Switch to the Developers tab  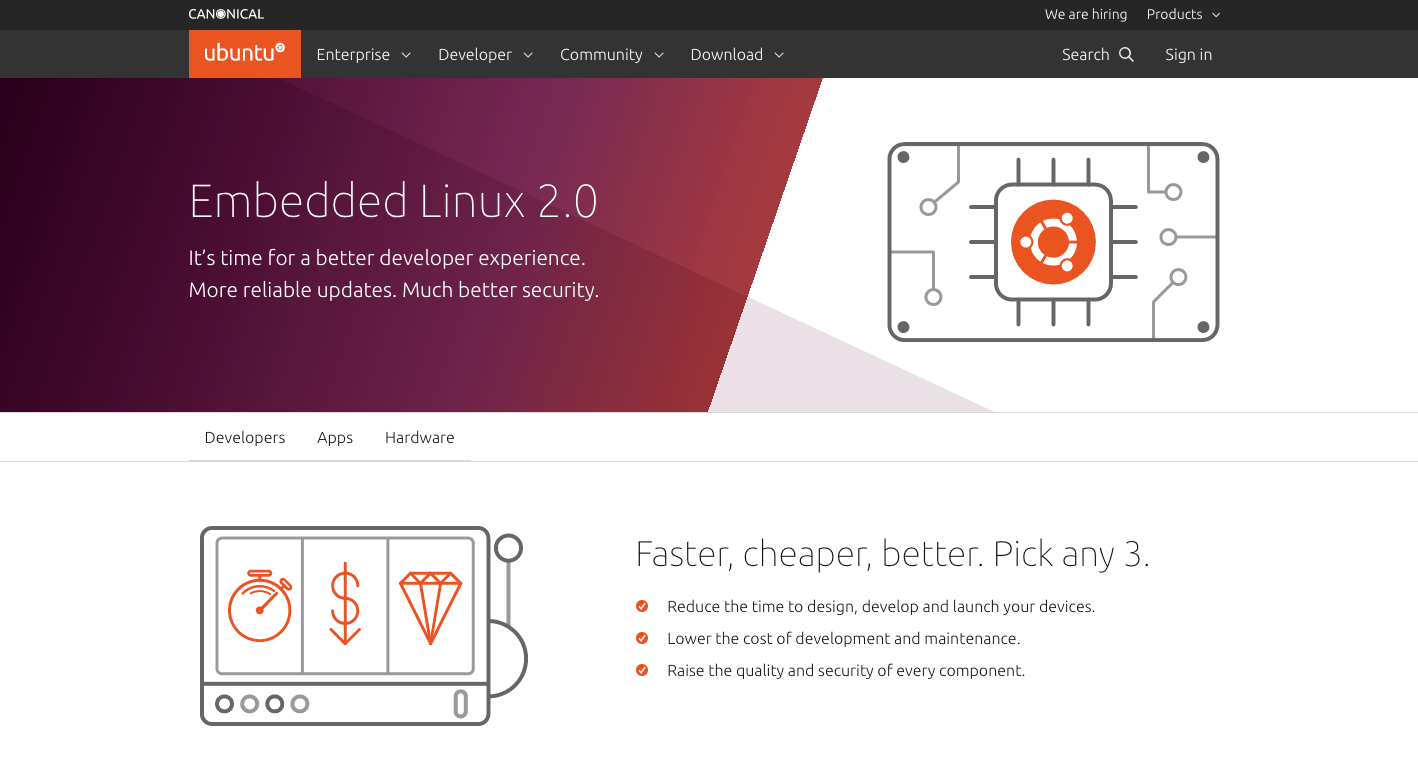pyautogui.click(x=245, y=437)
